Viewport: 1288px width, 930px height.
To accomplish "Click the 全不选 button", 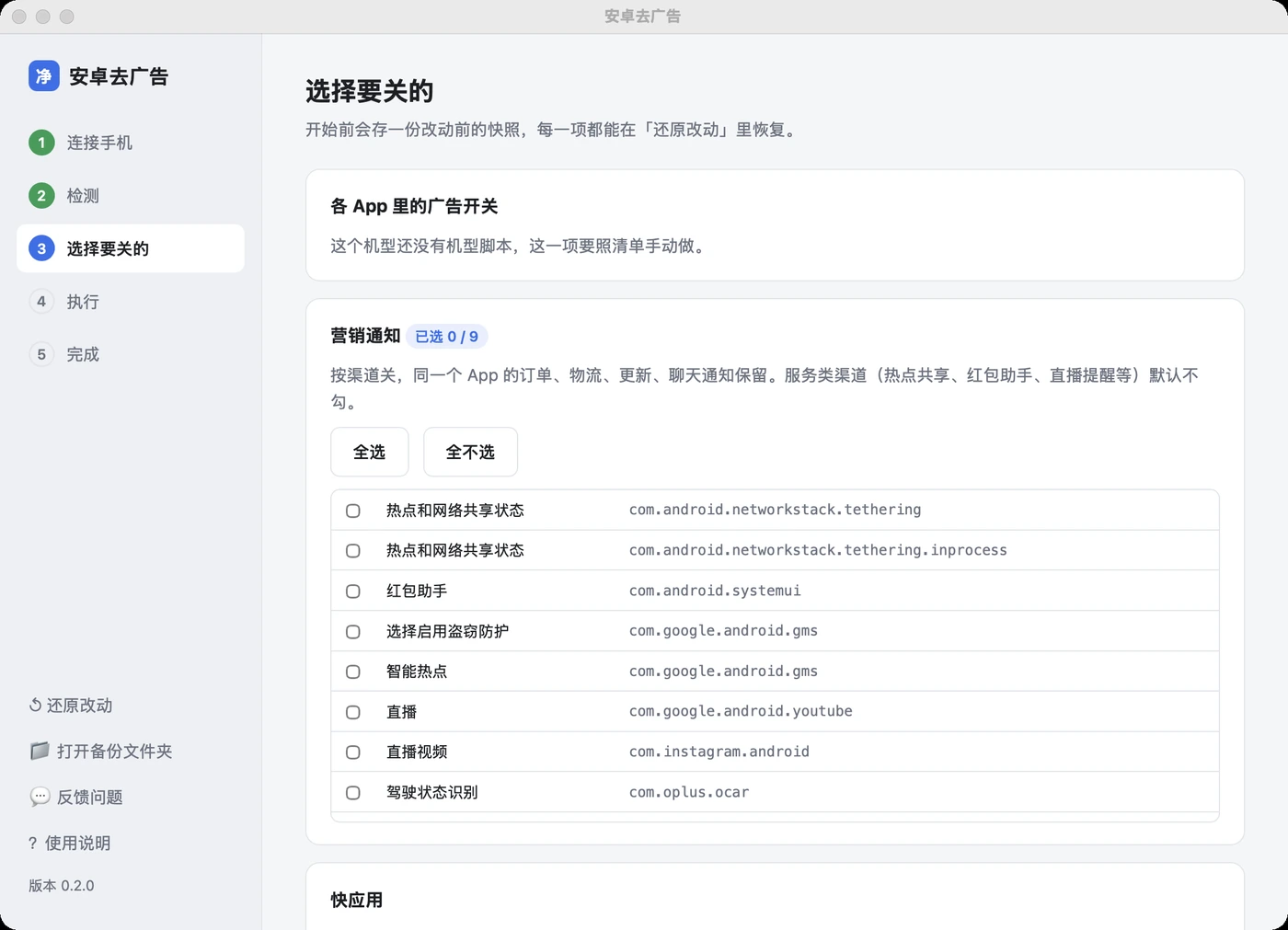I will pyautogui.click(x=470, y=452).
